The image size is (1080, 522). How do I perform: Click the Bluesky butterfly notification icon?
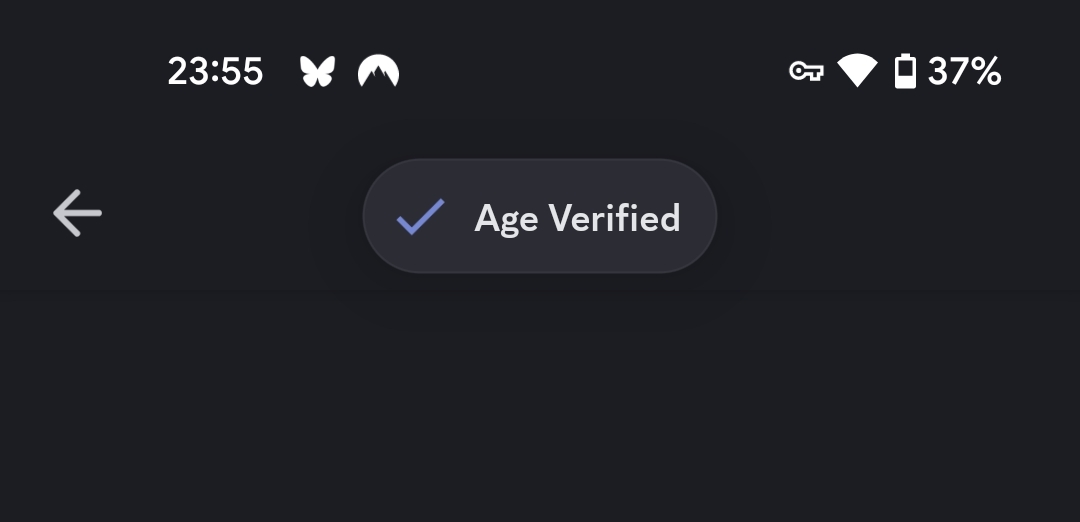point(317,71)
